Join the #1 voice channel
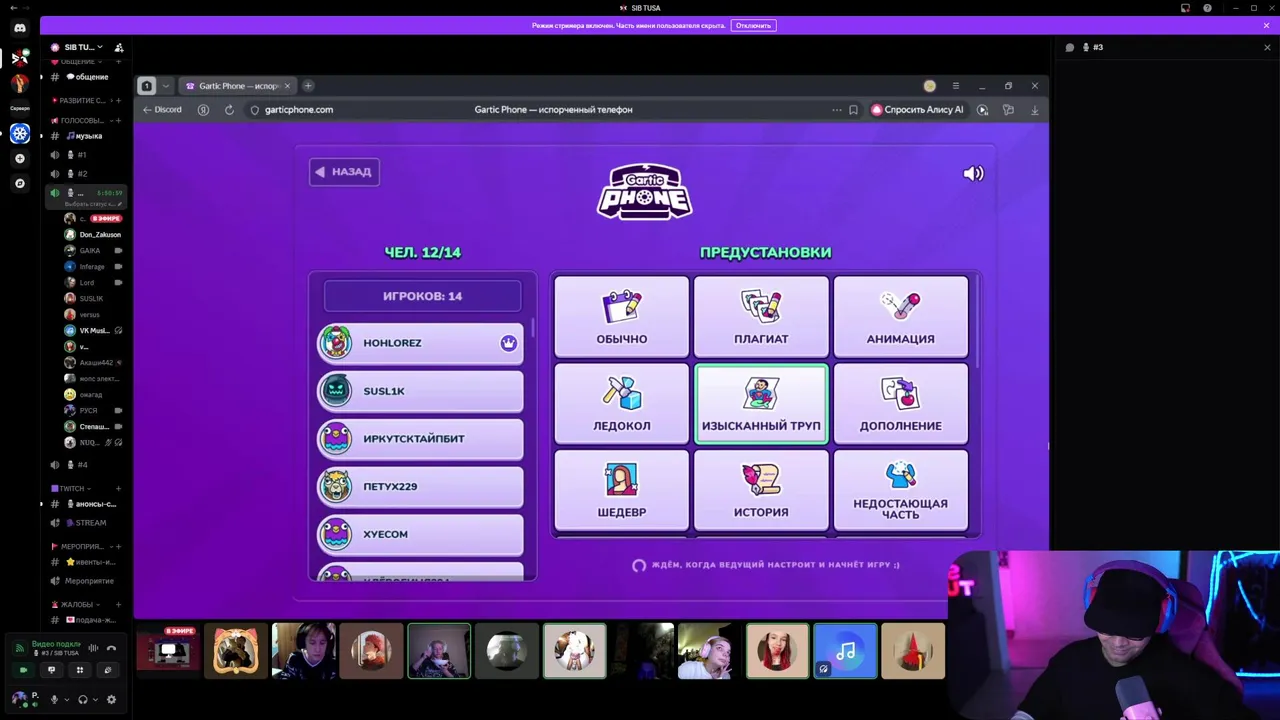 tap(87, 155)
